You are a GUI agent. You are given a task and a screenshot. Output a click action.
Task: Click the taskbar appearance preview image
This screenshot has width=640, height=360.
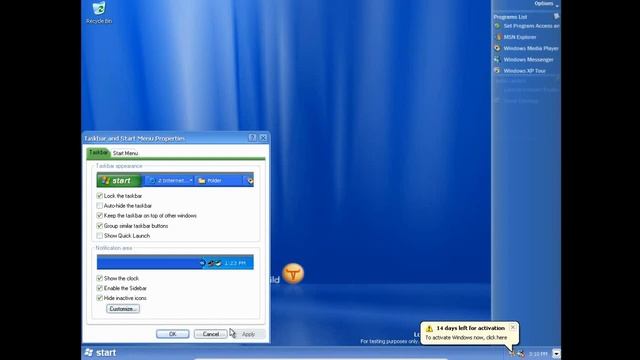175,180
